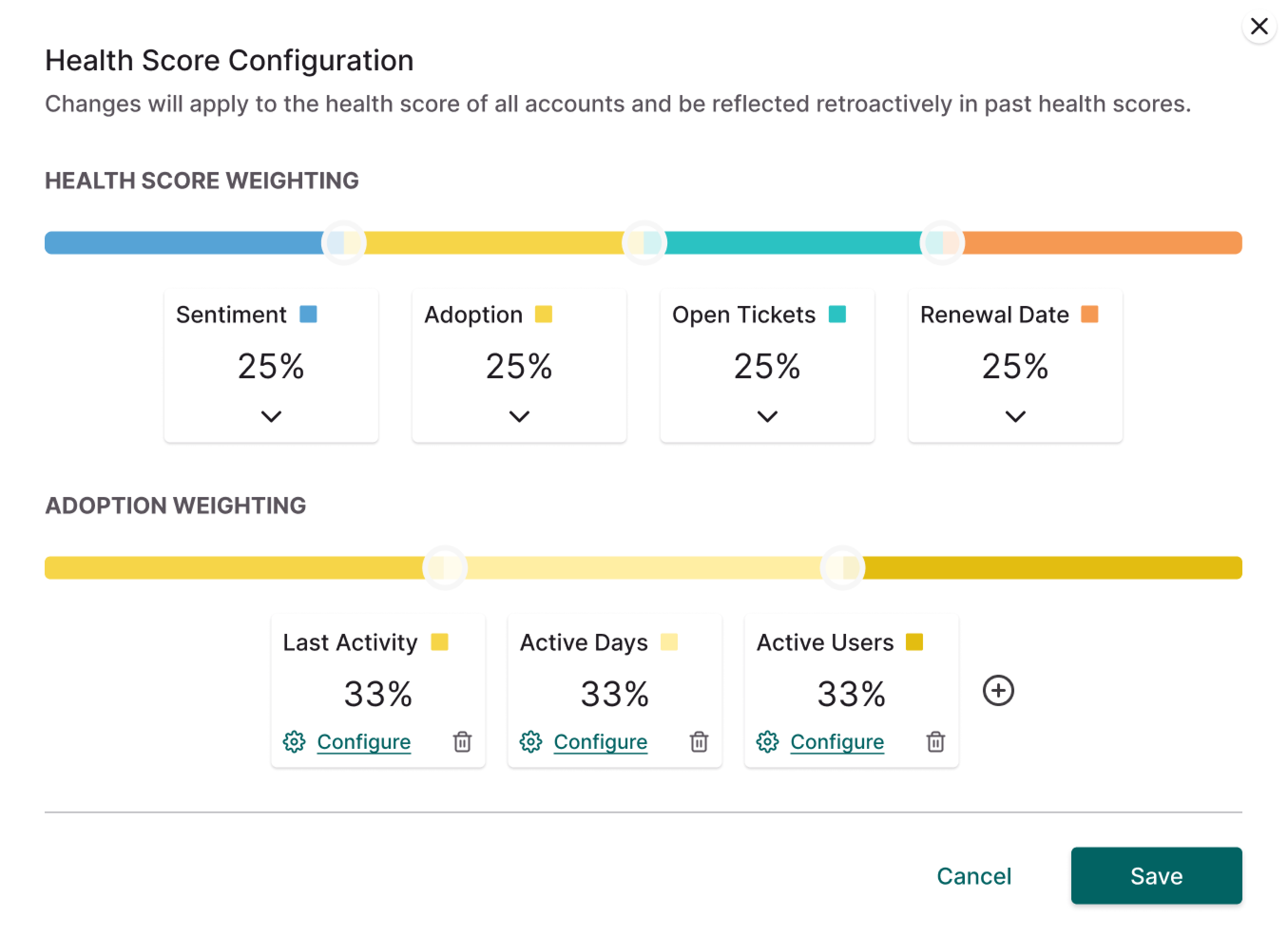The width and height of the screenshot is (1288, 937).
Task: Expand the Renewal Date card chevron
Action: pos(1015,416)
